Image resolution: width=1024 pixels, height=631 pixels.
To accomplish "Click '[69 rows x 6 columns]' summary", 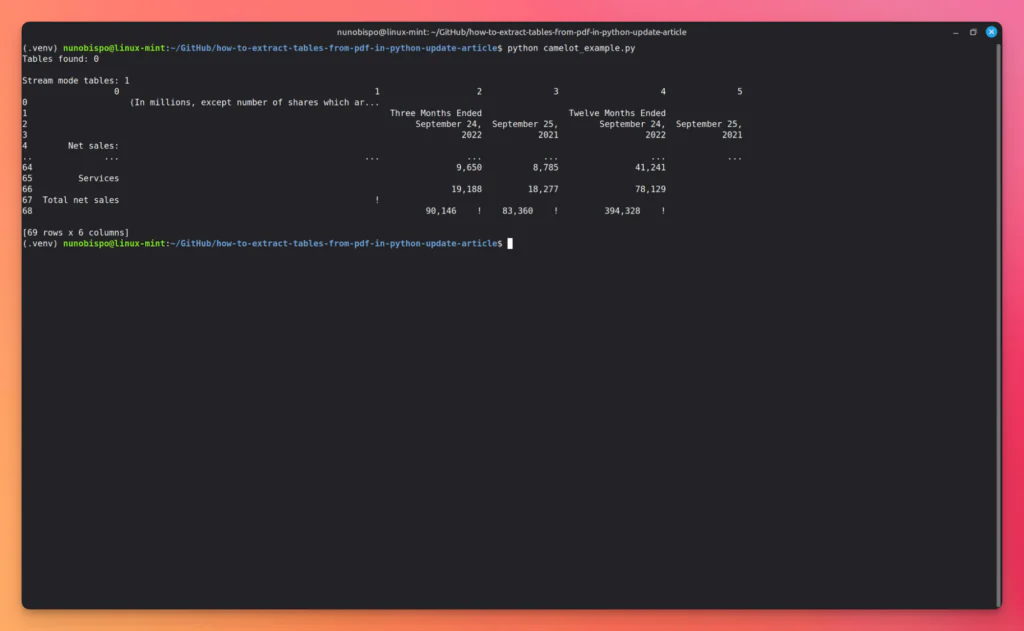I will pyautogui.click(x=76, y=233).
